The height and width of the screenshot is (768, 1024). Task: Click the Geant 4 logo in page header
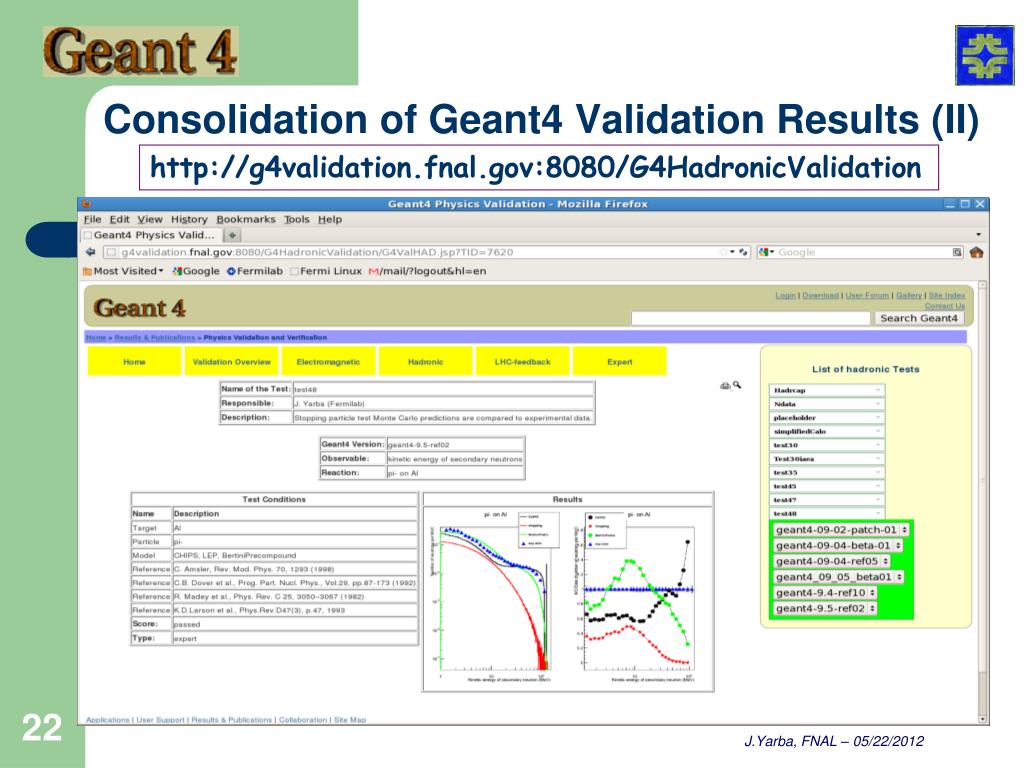click(140, 308)
